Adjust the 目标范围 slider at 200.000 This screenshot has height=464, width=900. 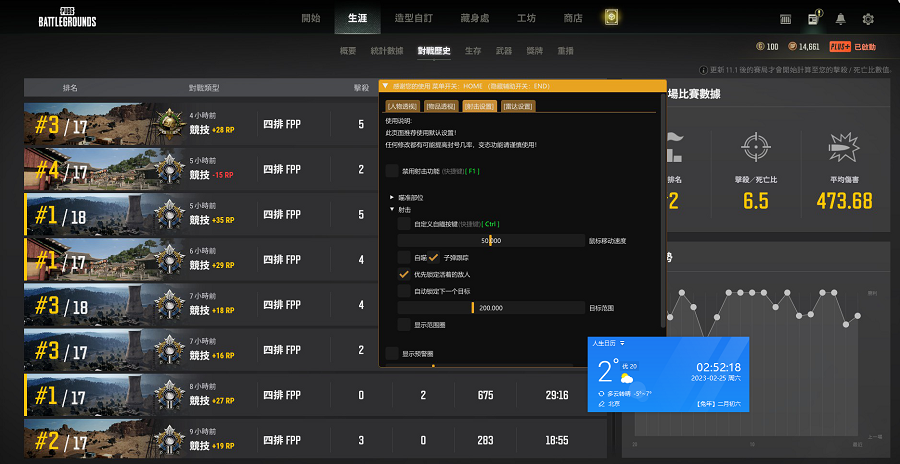click(491, 308)
